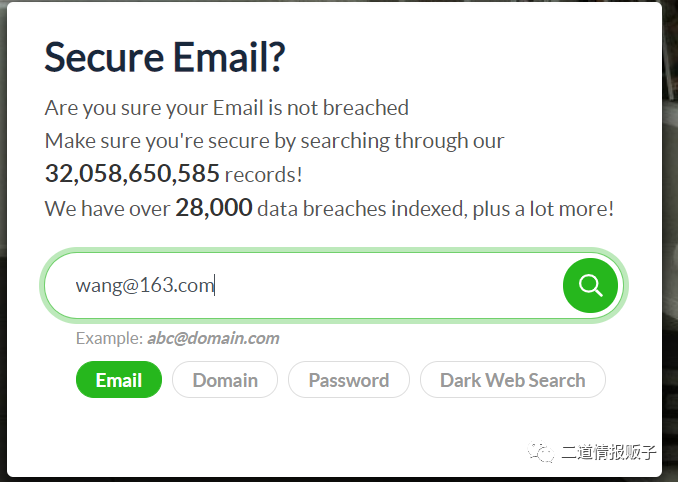
Task: Click the "Make sure you're secure" line
Action: point(274,141)
